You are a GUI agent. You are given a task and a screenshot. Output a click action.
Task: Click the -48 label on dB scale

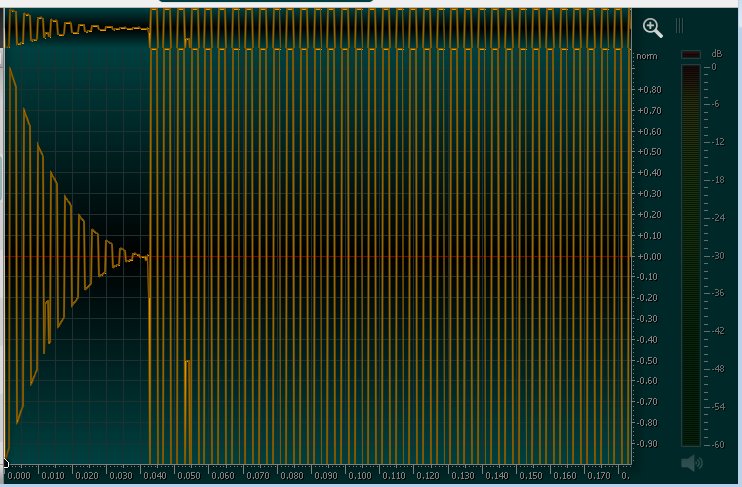pyautogui.click(x=718, y=369)
